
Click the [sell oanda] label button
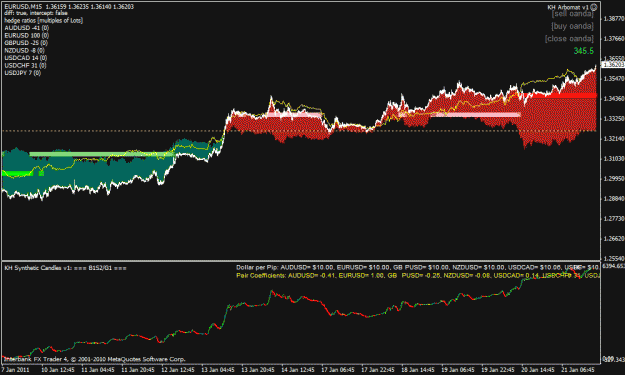click(x=573, y=14)
